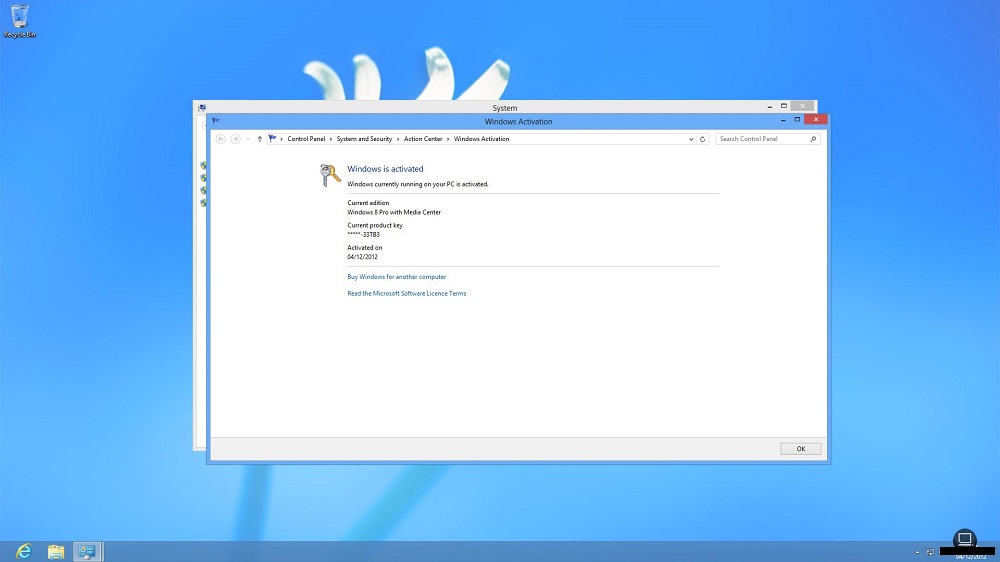Click the System window title bar icon
The width and height of the screenshot is (1000, 562).
pos(202,108)
